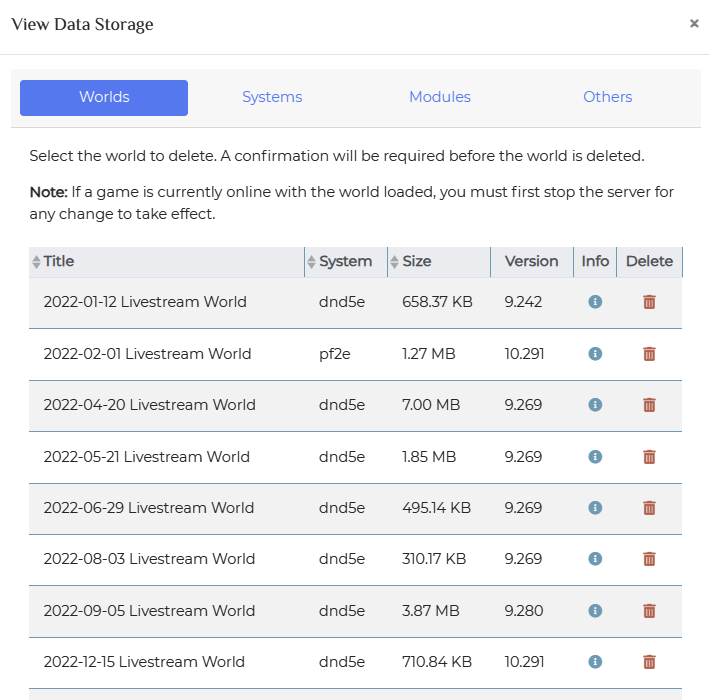Sort table by Title column
This screenshot has height=700, width=709.
pos(58,262)
